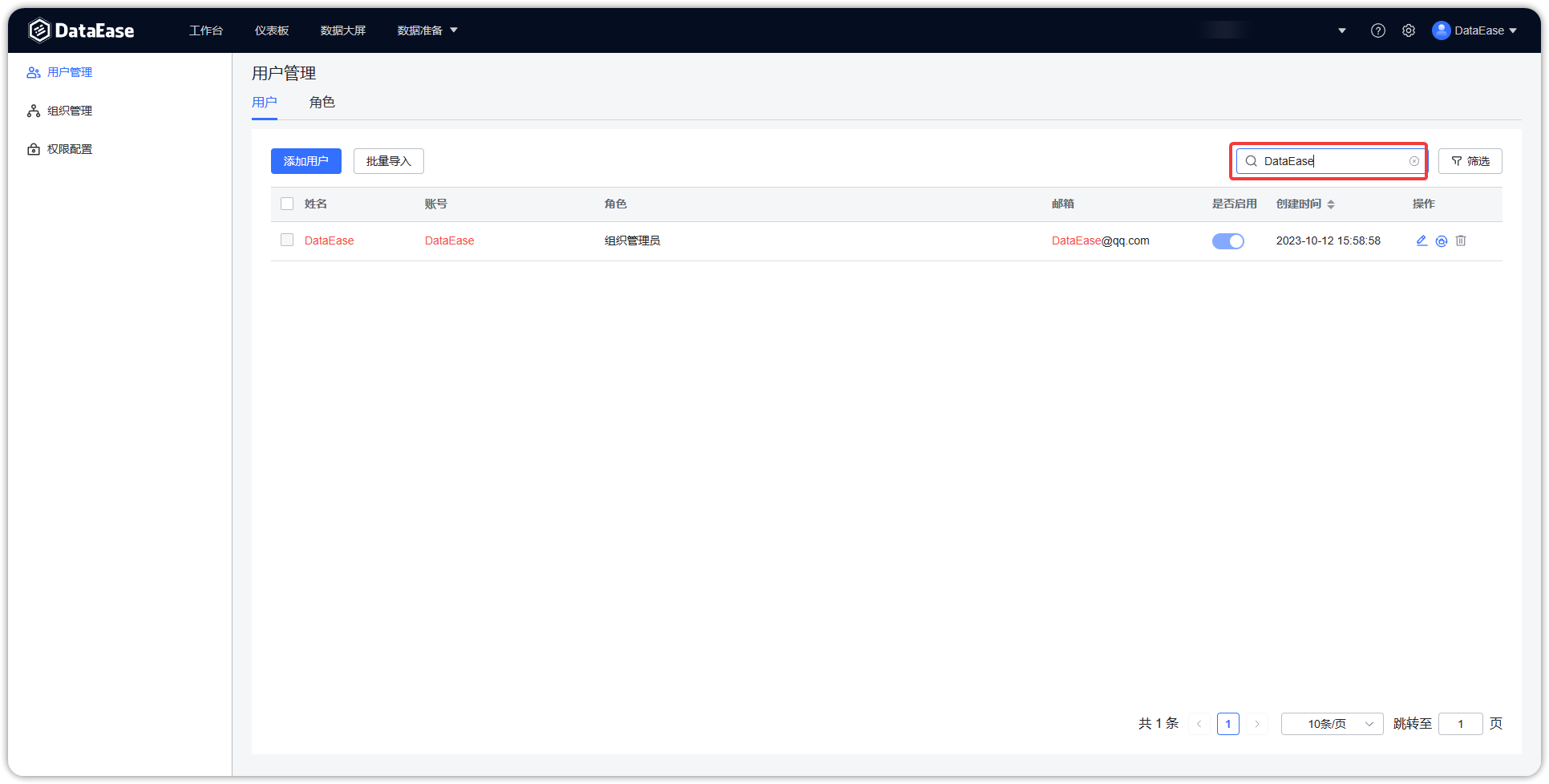
Task: Open the 10条/页 page size dropdown
Action: pyautogui.click(x=1333, y=724)
